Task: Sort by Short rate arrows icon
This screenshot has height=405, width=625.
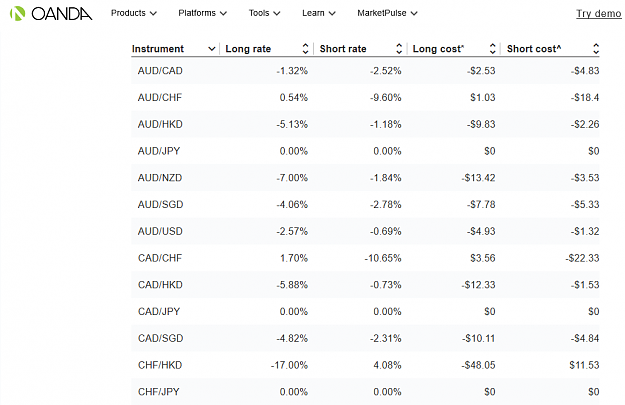Action: click(x=399, y=49)
